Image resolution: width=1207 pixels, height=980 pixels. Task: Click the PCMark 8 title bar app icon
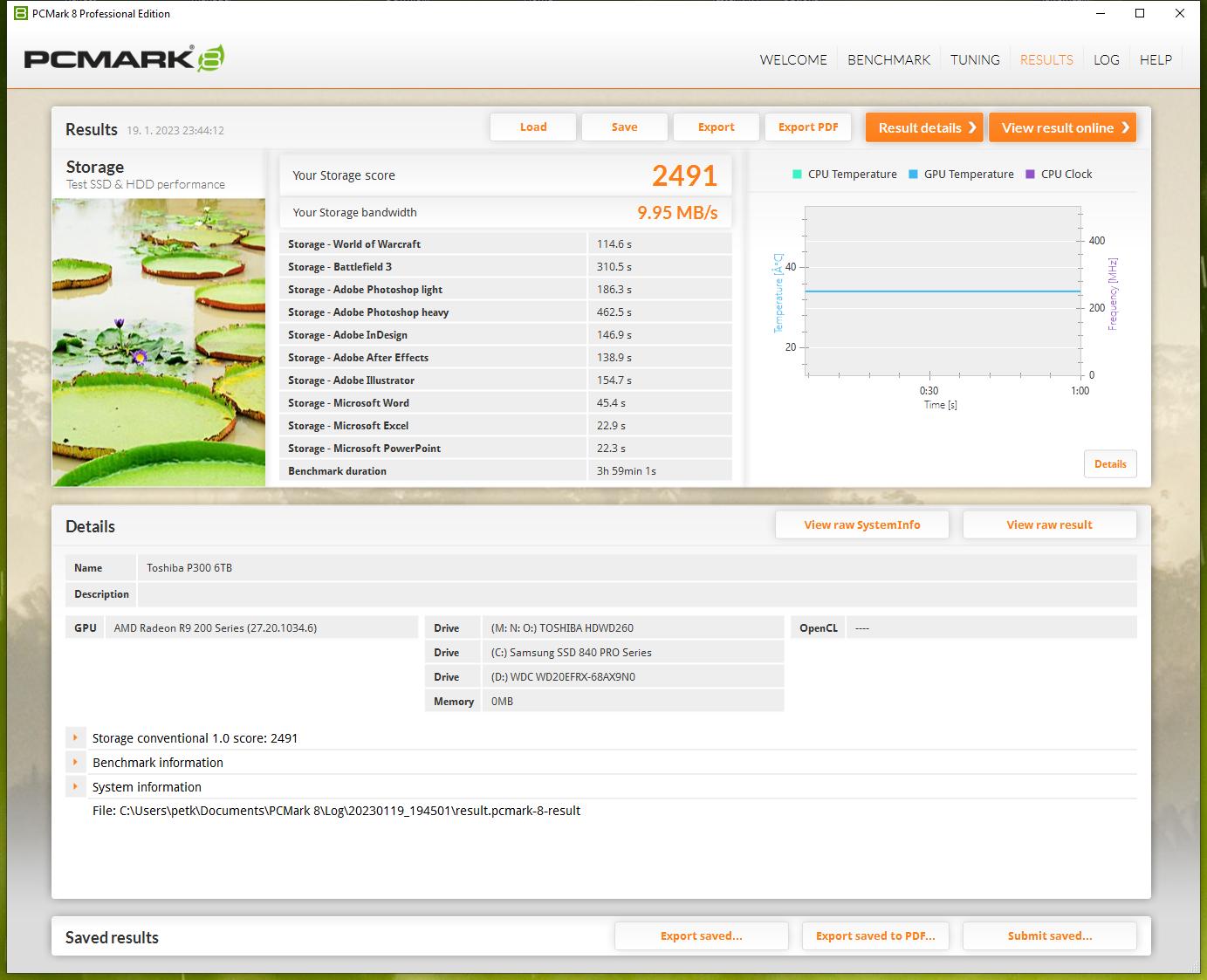(21, 13)
